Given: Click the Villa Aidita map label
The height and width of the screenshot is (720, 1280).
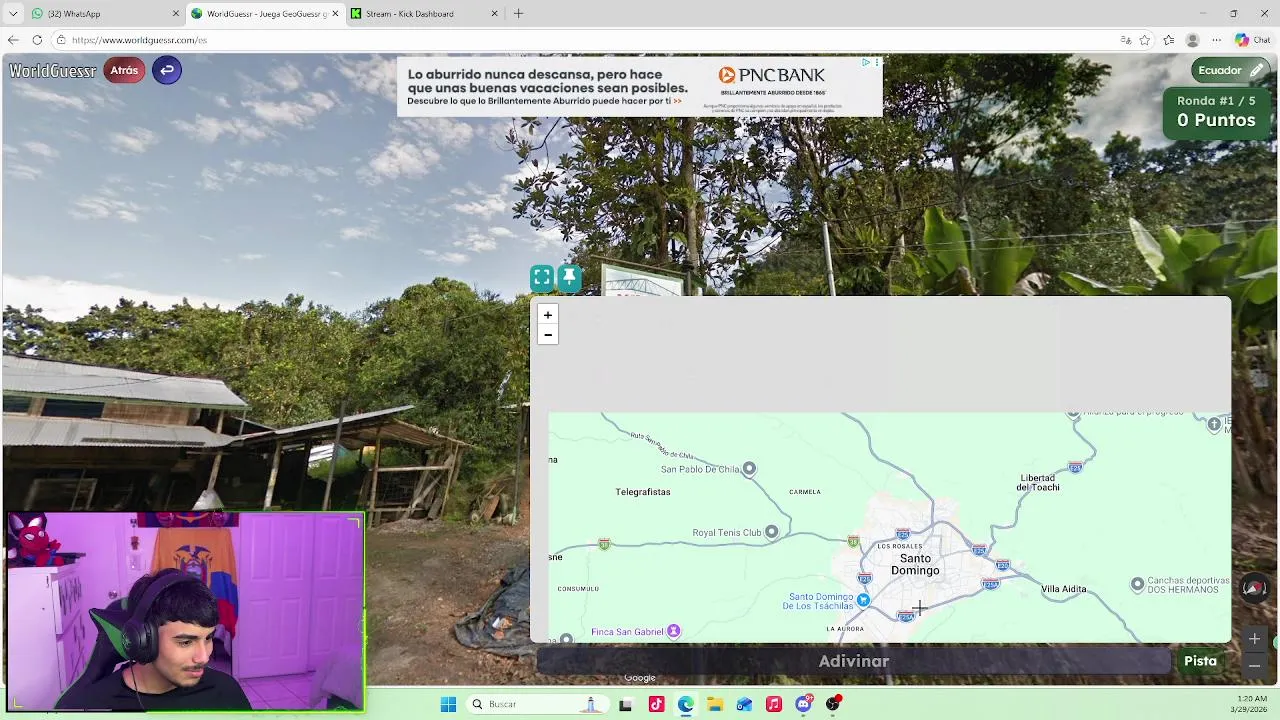Looking at the screenshot, I should pyautogui.click(x=1063, y=589).
